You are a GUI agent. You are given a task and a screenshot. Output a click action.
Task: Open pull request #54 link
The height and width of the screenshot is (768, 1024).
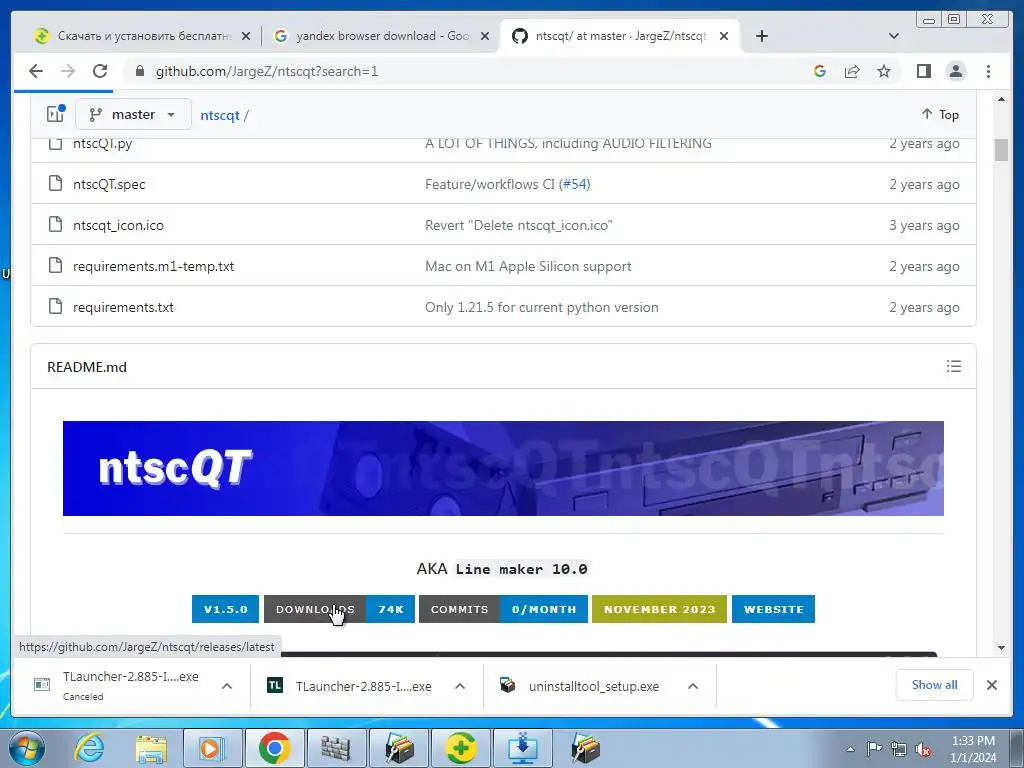pos(575,184)
